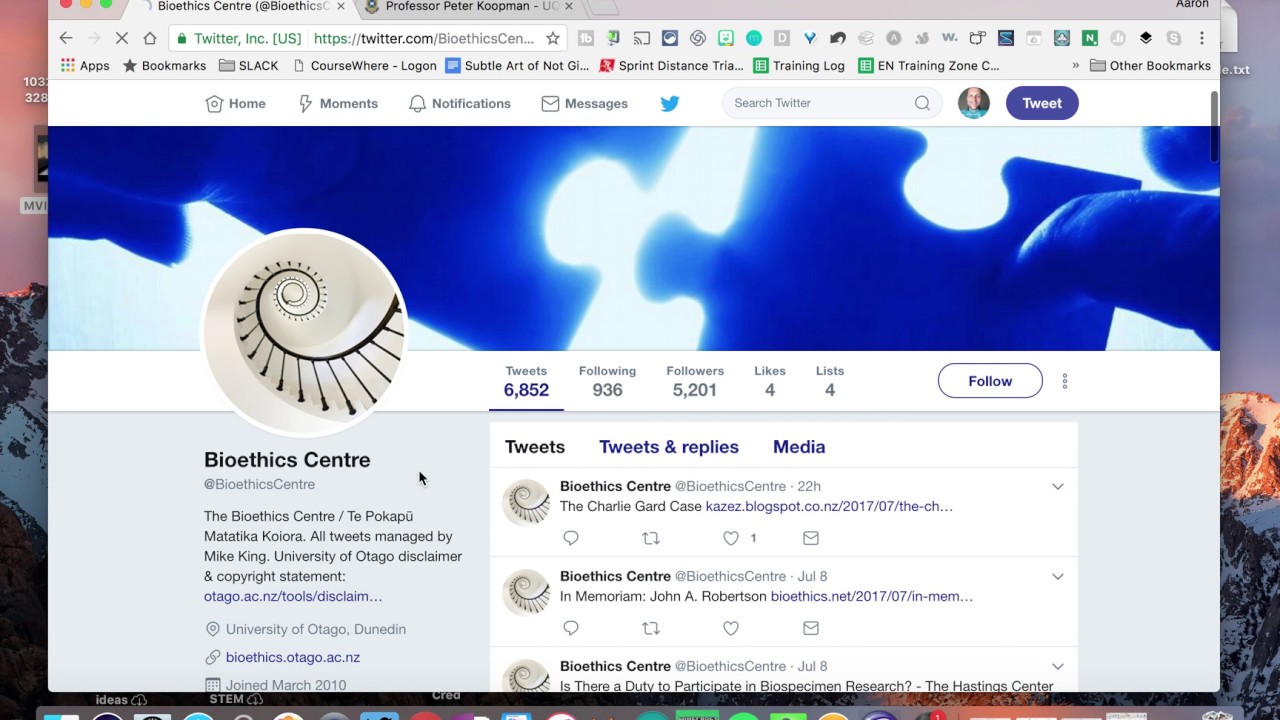Image resolution: width=1280 pixels, height=720 pixels.
Task: Click the W. extension icon
Action: pos(950,38)
